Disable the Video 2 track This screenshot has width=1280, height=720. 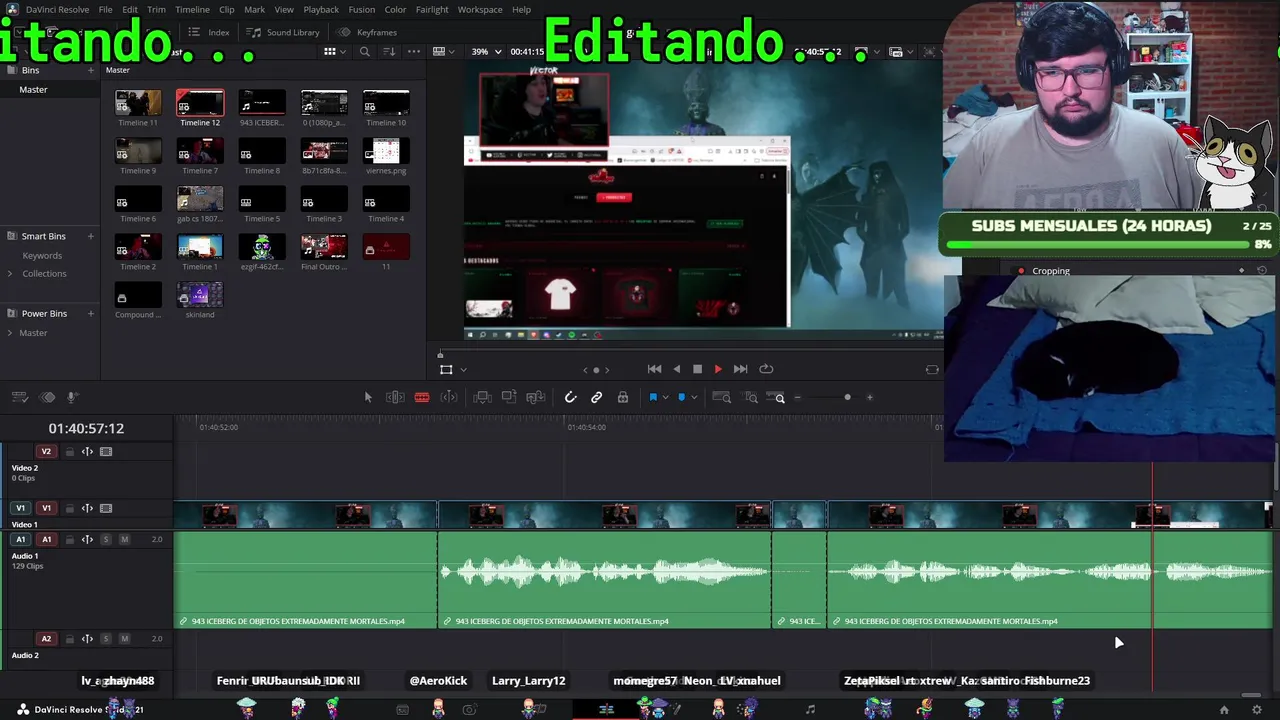(106, 452)
